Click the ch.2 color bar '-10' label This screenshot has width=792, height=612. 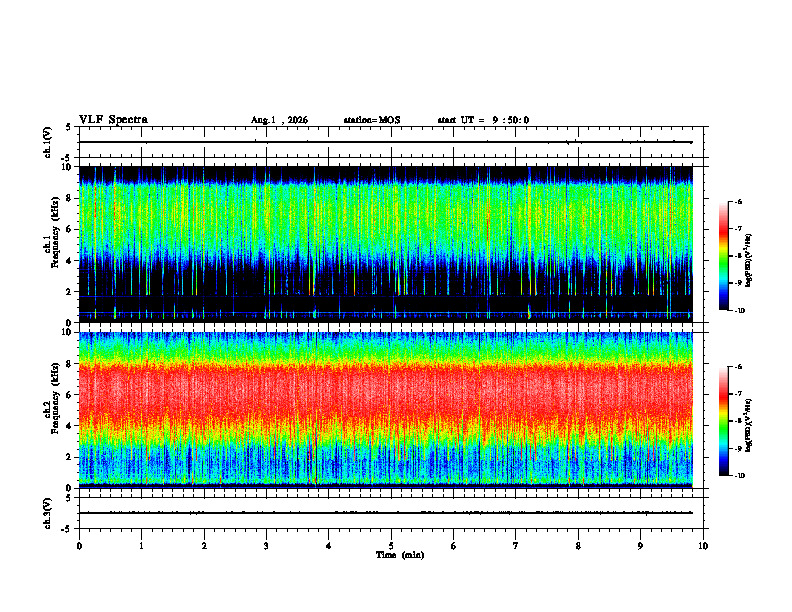[740, 476]
